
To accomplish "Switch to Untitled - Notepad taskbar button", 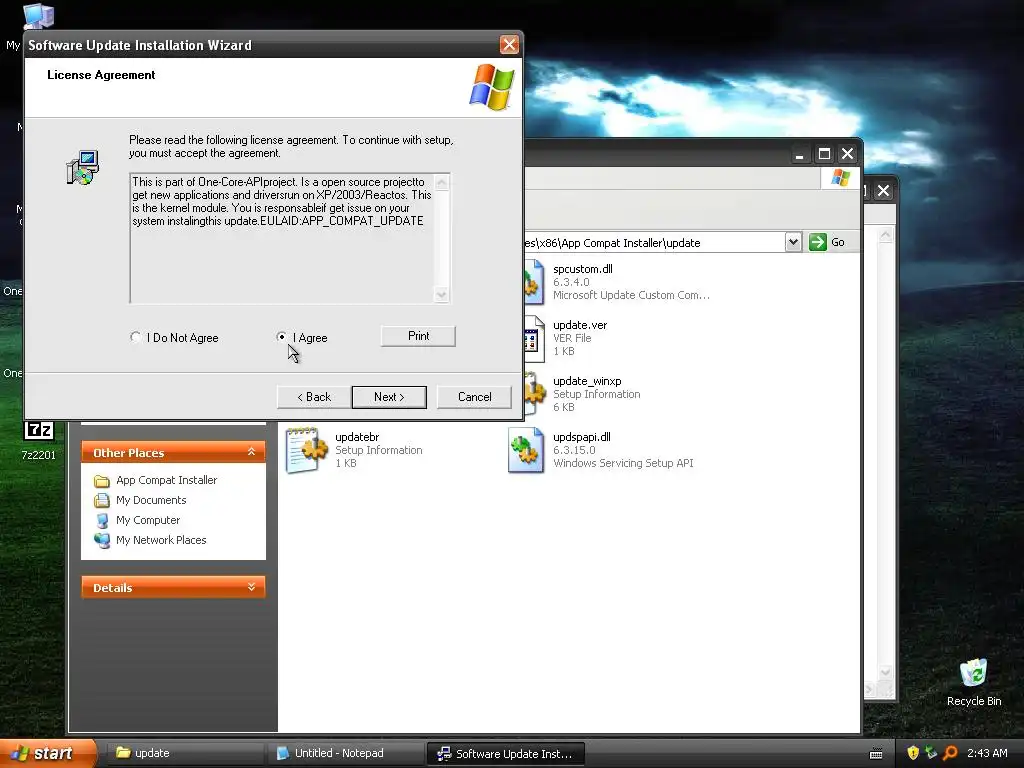I will [x=345, y=753].
